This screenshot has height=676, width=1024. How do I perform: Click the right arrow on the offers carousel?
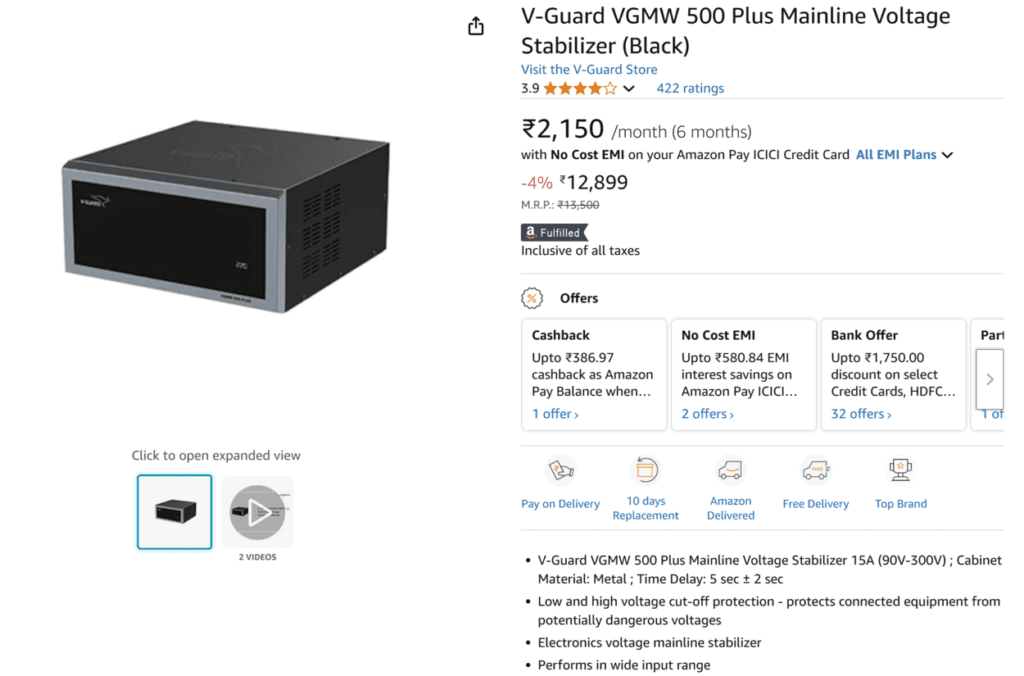coord(988,379)
